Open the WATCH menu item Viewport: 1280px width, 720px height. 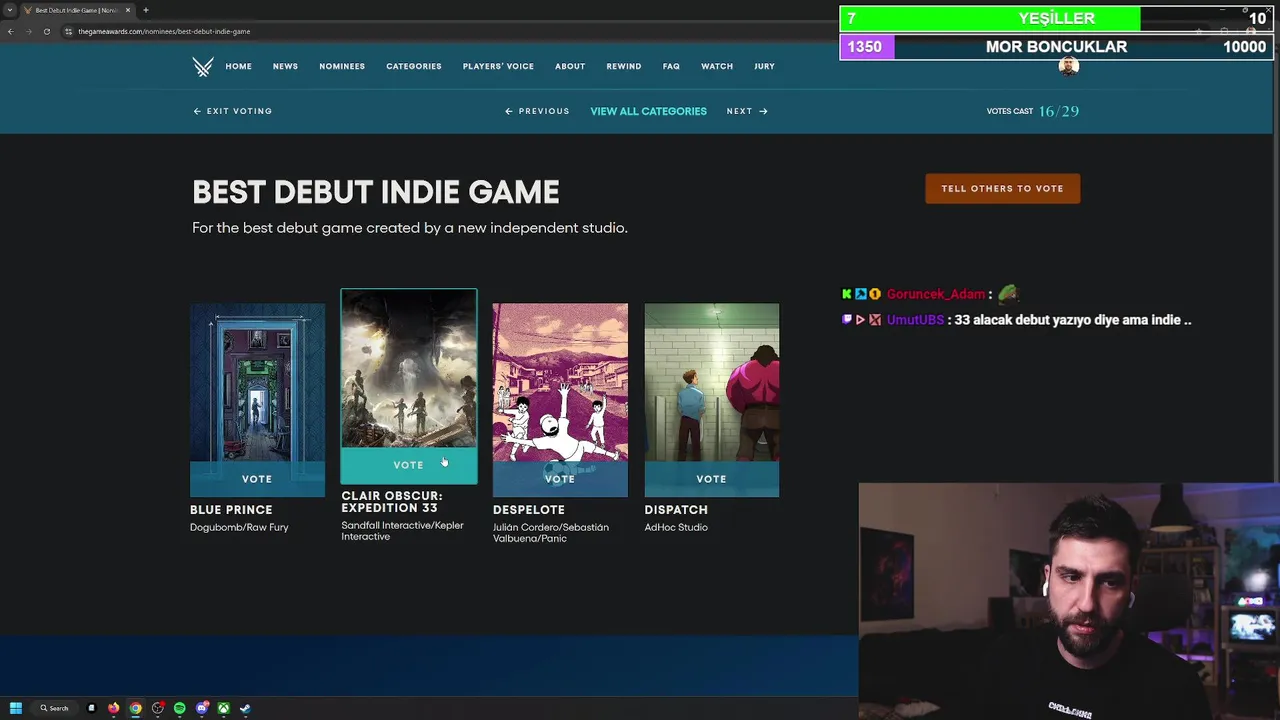coord(717,66)
